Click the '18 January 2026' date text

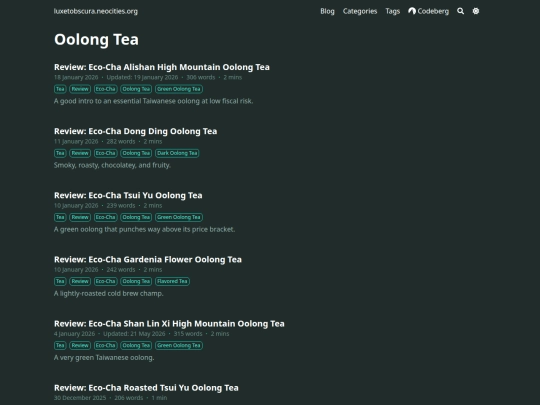(x=76, y=77)
